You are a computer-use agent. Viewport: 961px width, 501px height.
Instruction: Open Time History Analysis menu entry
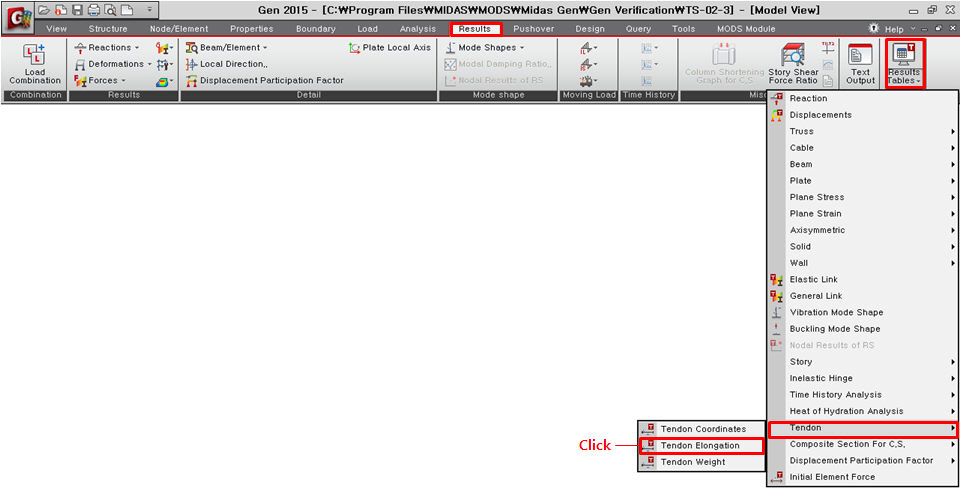point(862,395)
